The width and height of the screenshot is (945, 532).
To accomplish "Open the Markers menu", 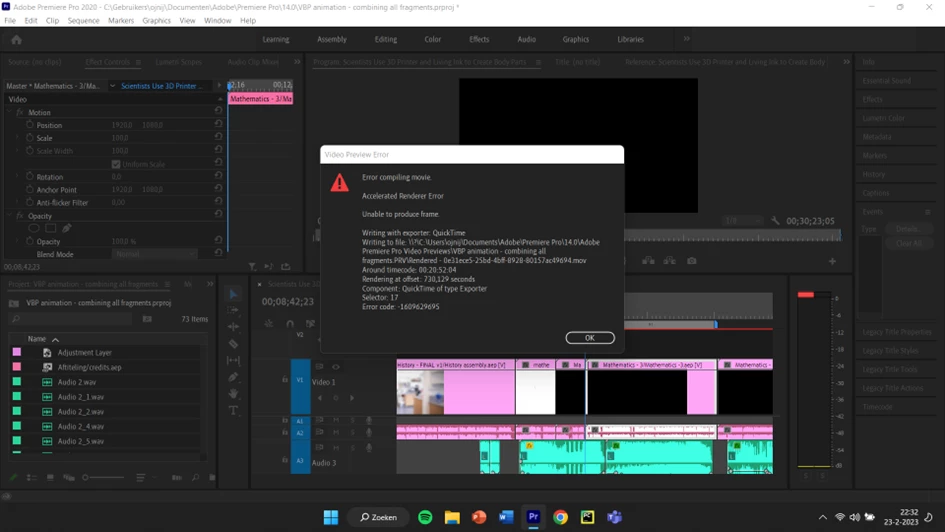I will [x=121, y=20].
